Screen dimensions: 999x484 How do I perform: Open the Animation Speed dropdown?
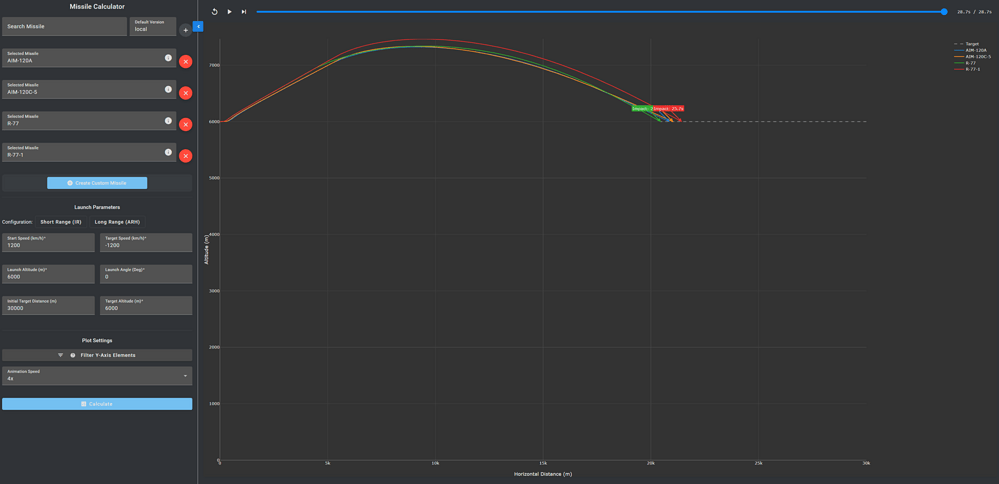tap(97, 376)
